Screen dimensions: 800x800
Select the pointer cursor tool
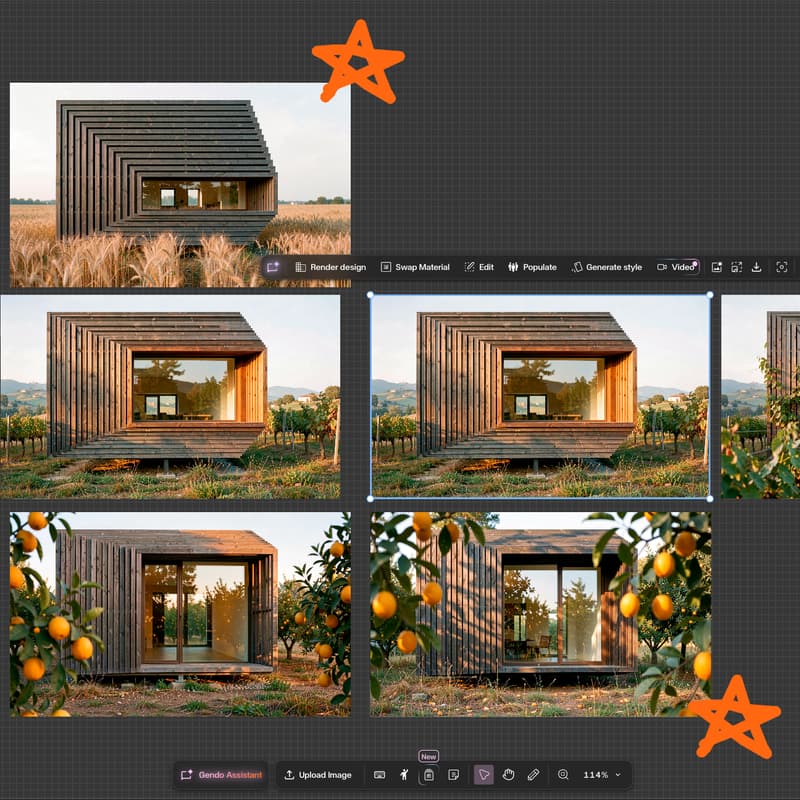tap(483, 774)
